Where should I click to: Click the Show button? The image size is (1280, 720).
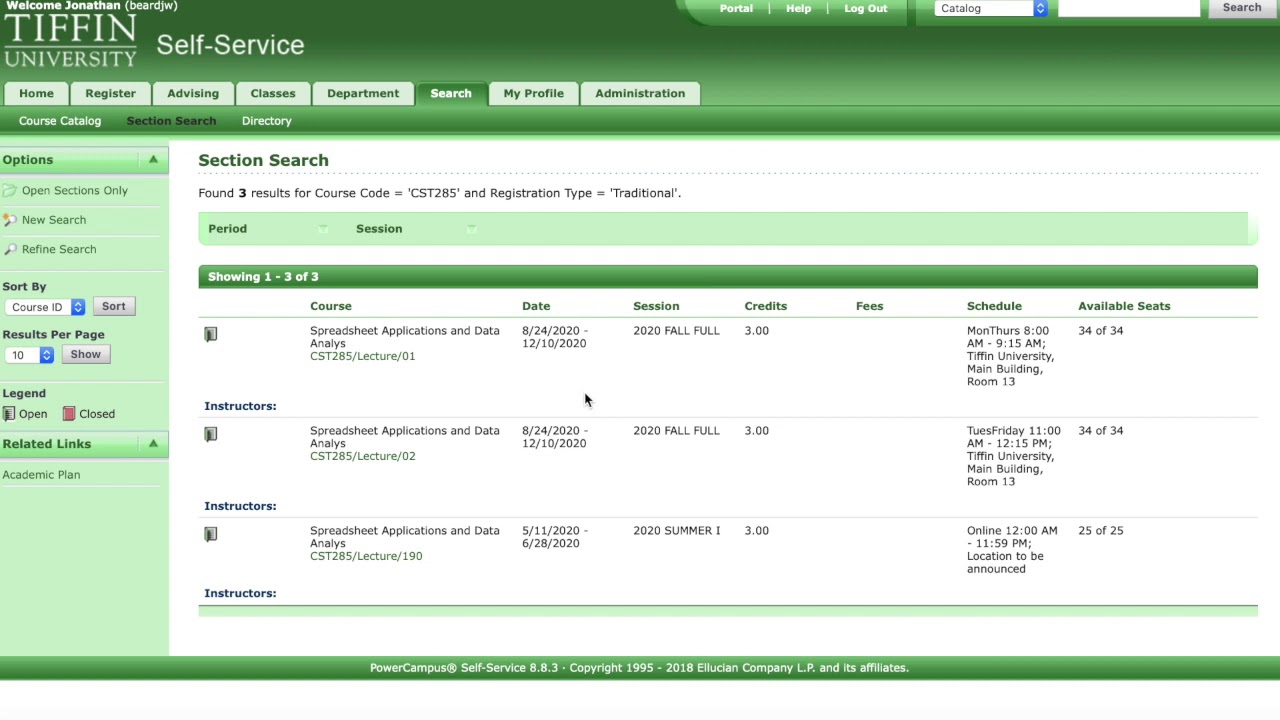(x=86, y=354)
